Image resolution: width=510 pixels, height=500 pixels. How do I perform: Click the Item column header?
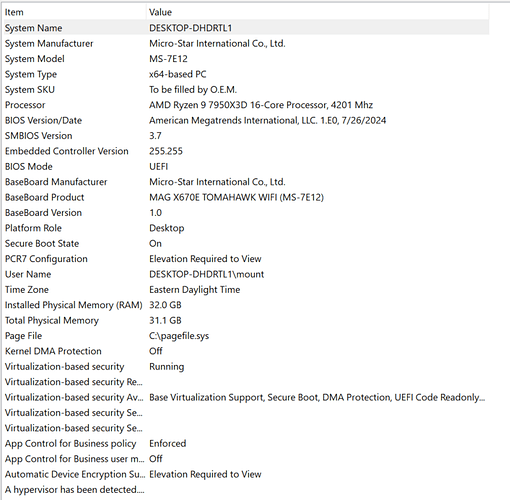(75, 12)
